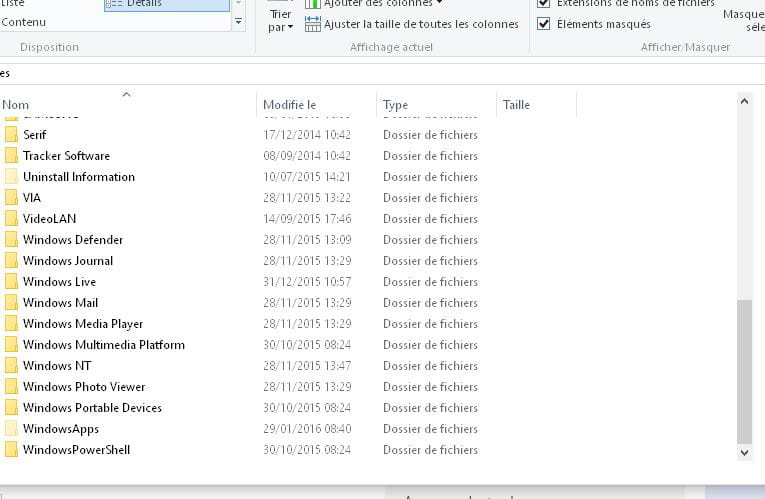
Task: Click the Tracker Software folder icon
Action: coord(11,156)
